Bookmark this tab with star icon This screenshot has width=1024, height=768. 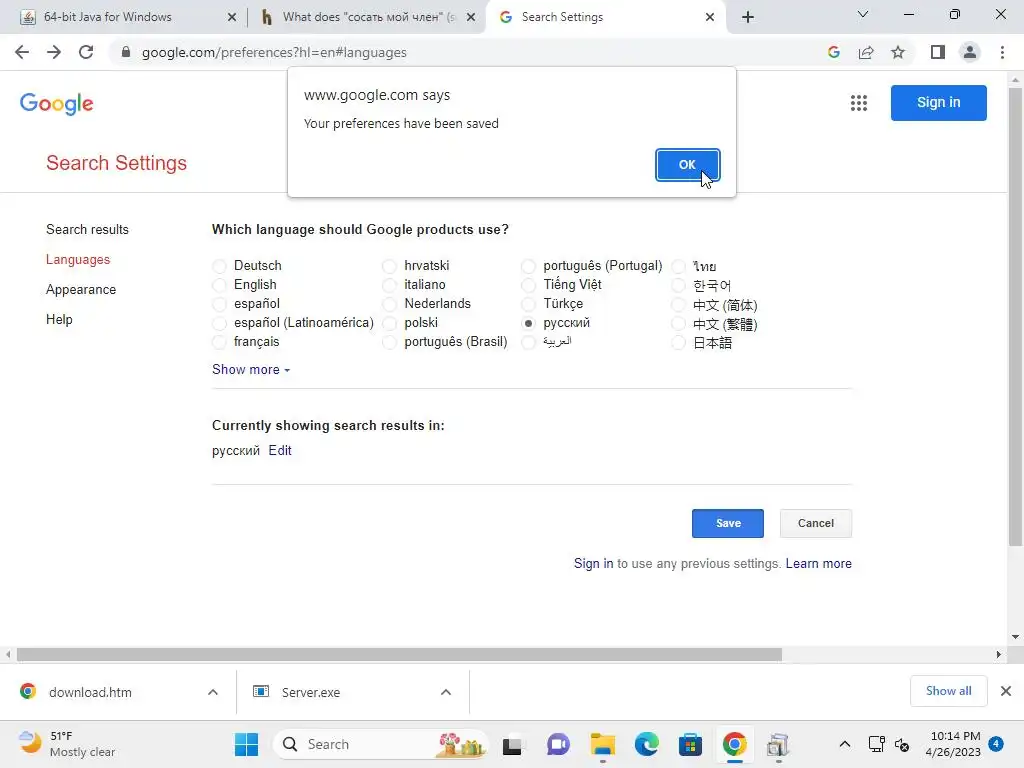(x=898, y=52)
